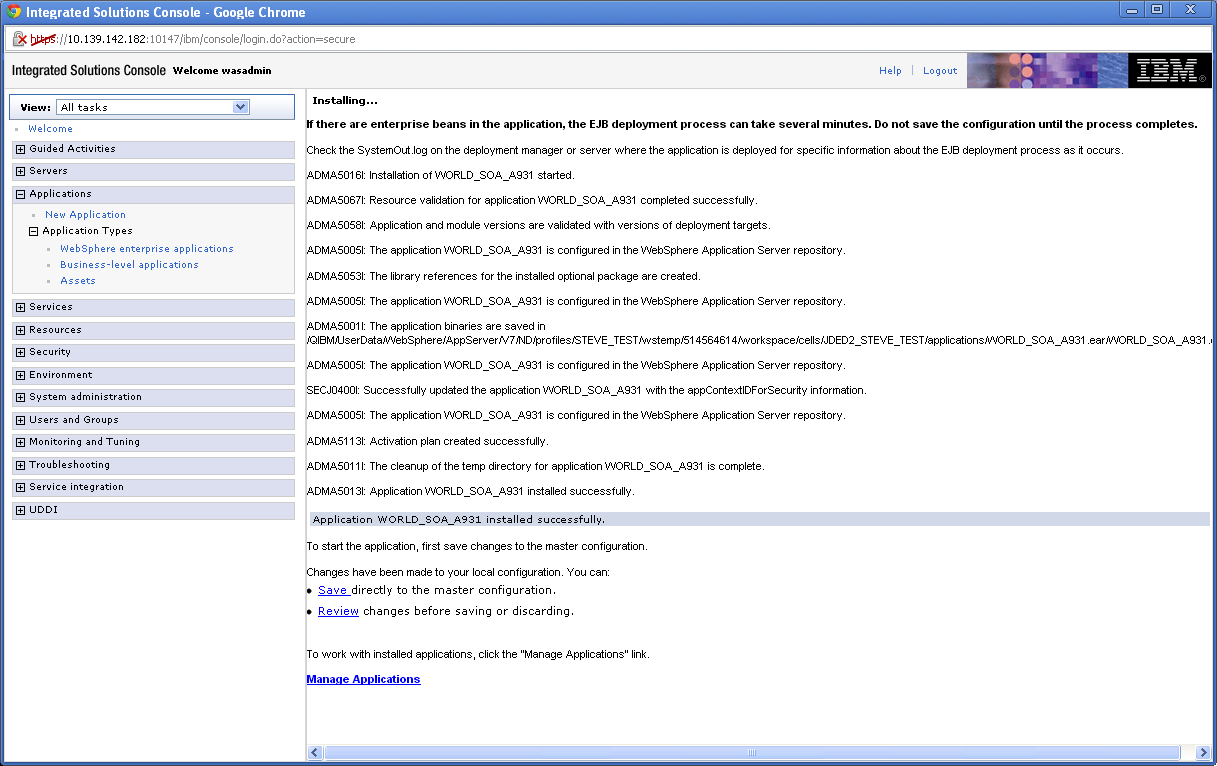Expand the UDDI section

pos(20,510)
